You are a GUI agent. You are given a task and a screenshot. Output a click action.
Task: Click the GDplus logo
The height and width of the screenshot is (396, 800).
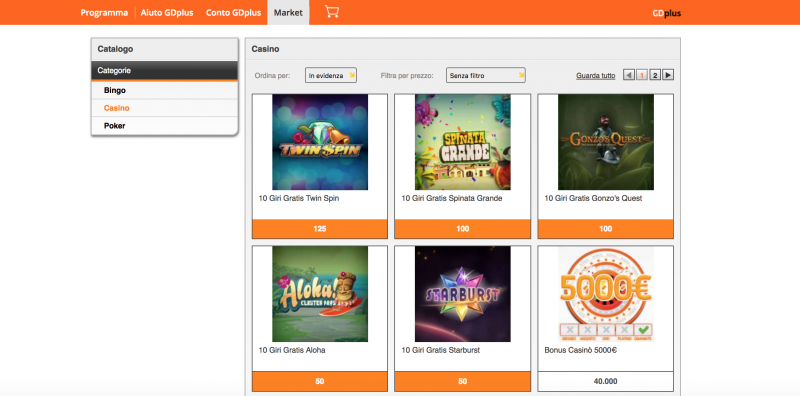[x=666, y=14]
